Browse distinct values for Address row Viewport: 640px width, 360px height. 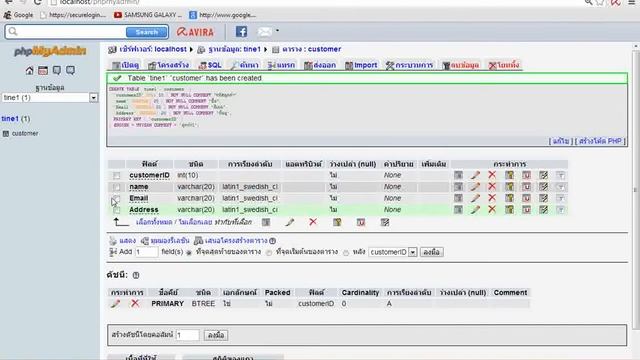click(x=458, y=209)
